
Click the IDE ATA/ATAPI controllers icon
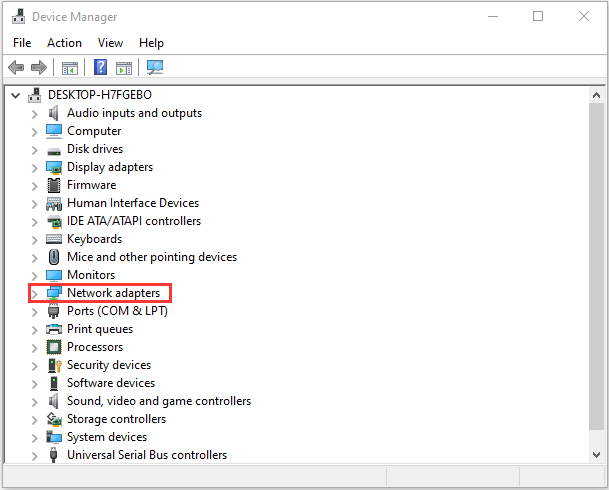tap(54, 221)
